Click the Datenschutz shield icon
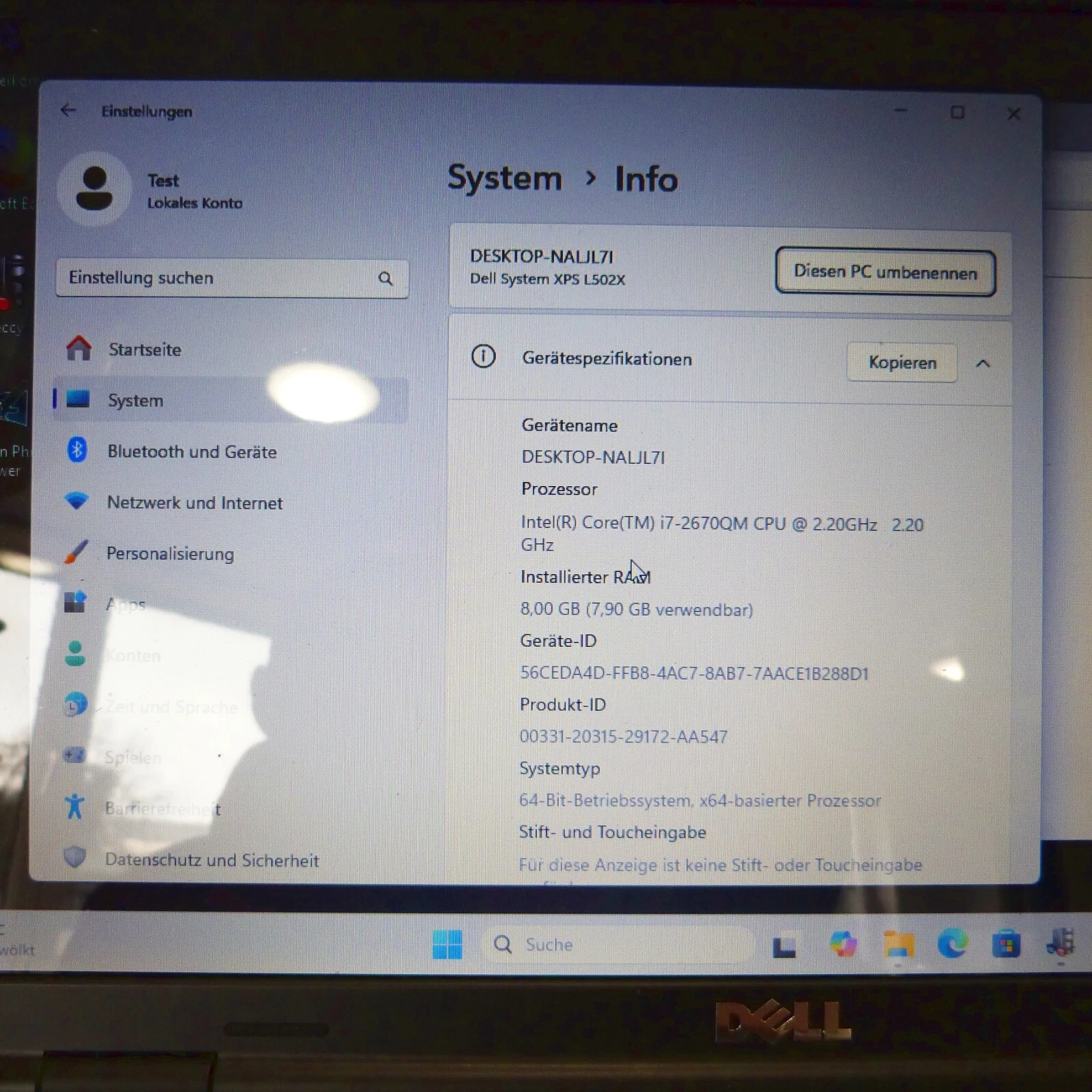Image resolution: width=1092 pixels, height=1092 pixels. 74,857
